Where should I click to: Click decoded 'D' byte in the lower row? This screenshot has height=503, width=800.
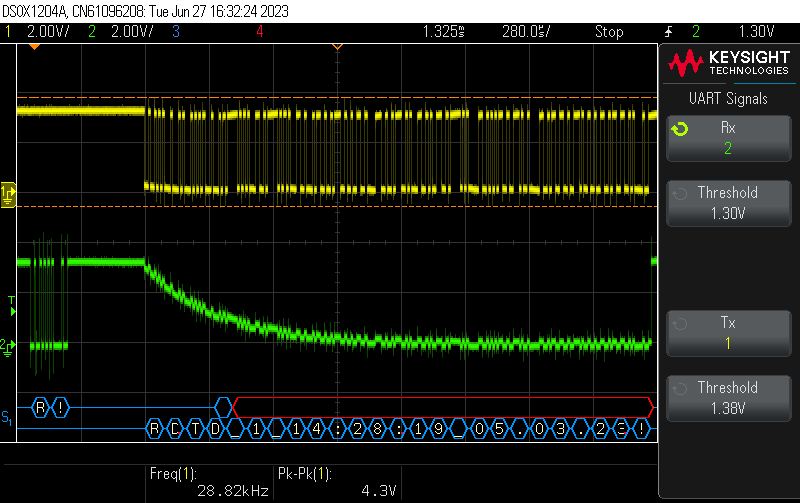216,429
